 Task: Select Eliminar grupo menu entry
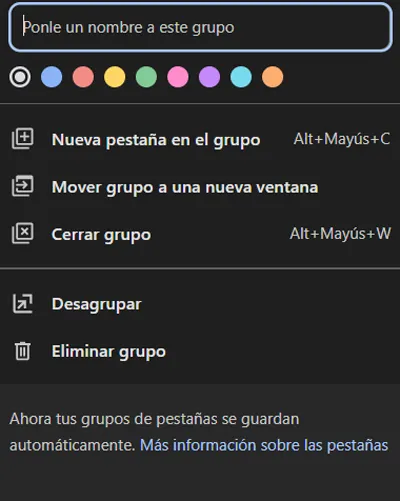point(200,351)
